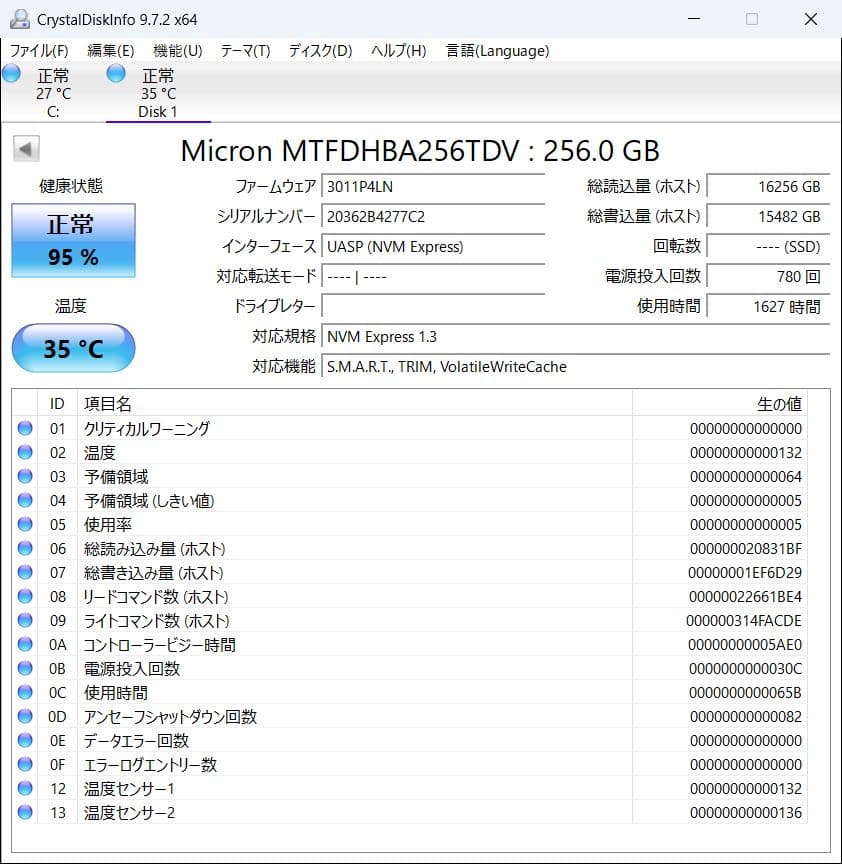Click the 使用時間 value 1627 時間
This screenshot has height=864, width=842.
[768, 306]
